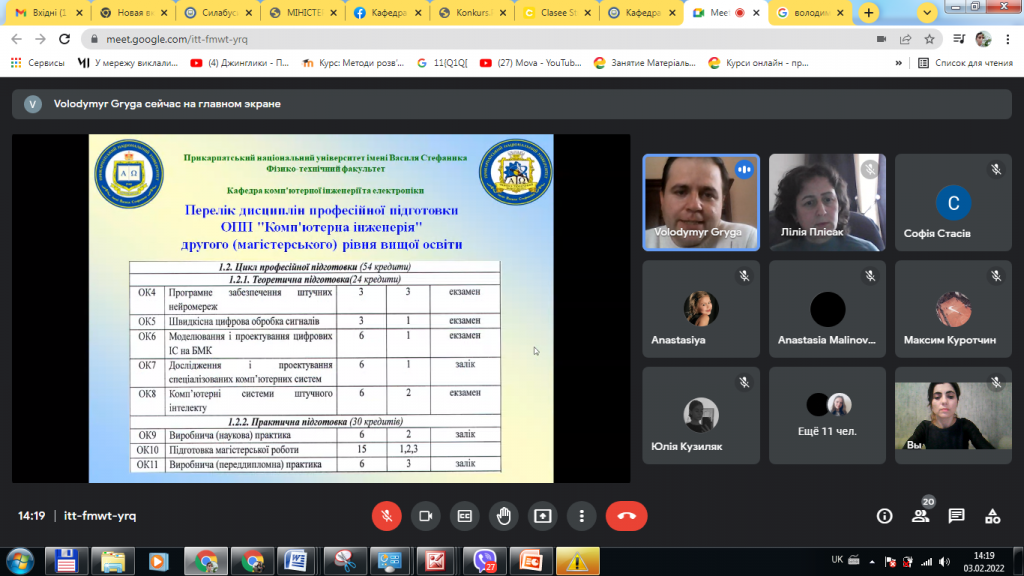Image resolution: width=1024 pixels, height=576 pixels.
Task: Turn on captions with the CC button
Action: [x=465, y=516]
